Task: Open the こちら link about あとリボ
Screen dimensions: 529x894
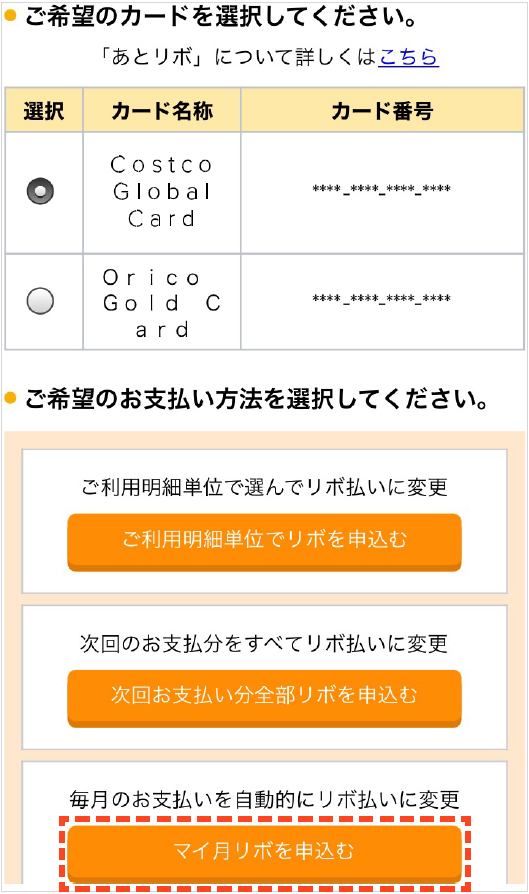Action: [408, 56]
